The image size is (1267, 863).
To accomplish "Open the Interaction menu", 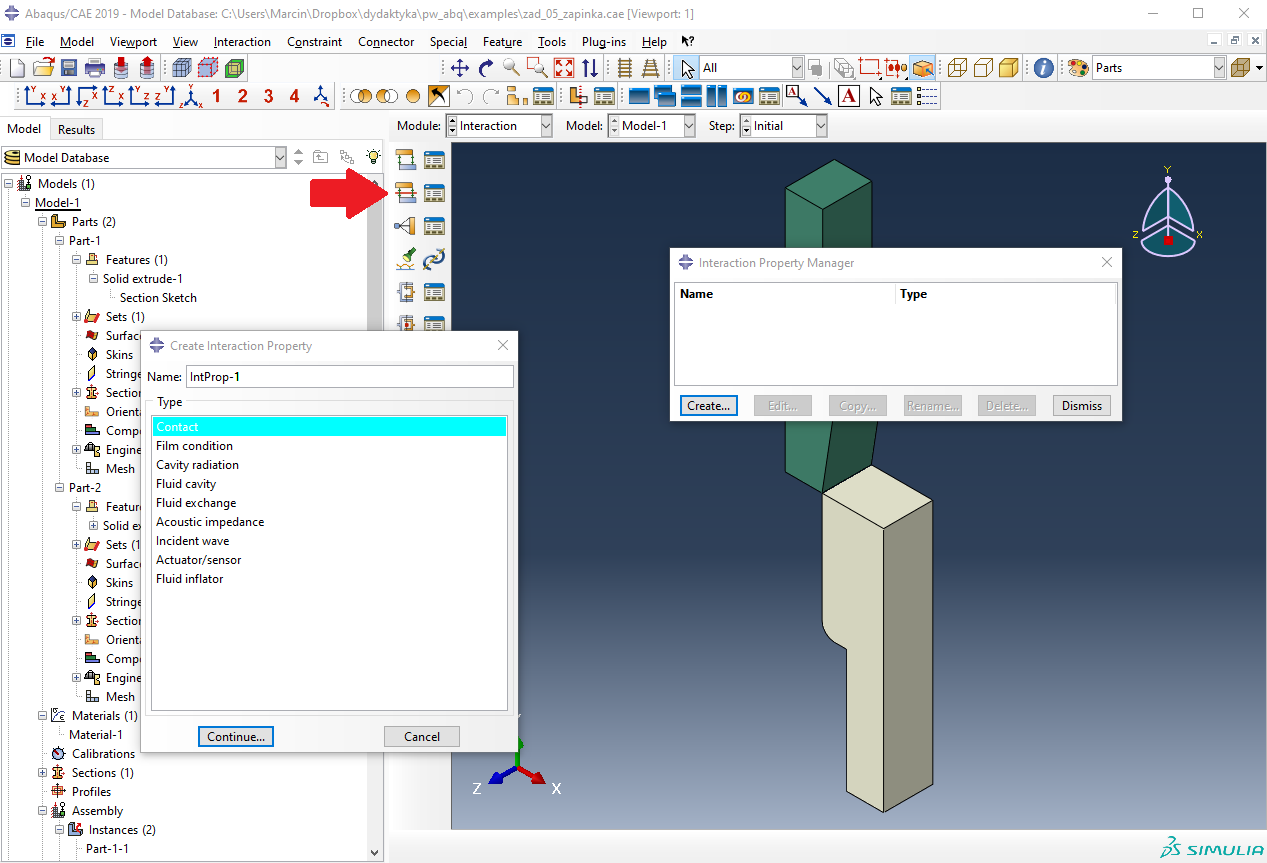I will tap(242, 42).
